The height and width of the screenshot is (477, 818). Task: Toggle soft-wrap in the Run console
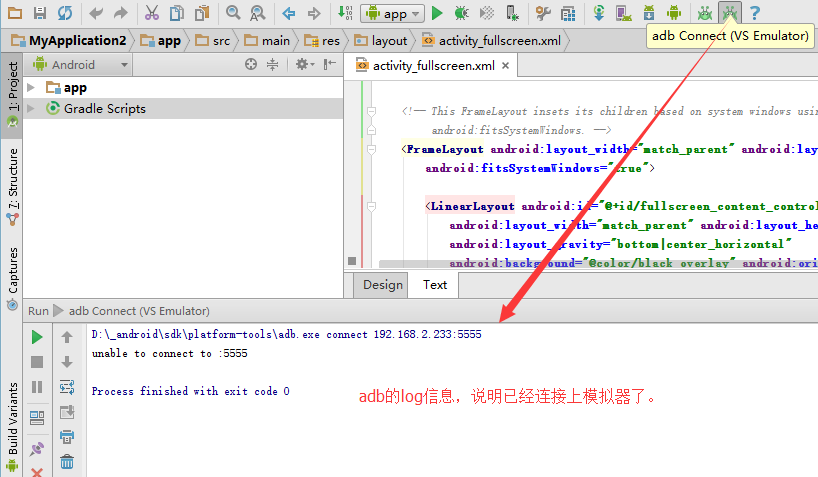pos(67,387)
